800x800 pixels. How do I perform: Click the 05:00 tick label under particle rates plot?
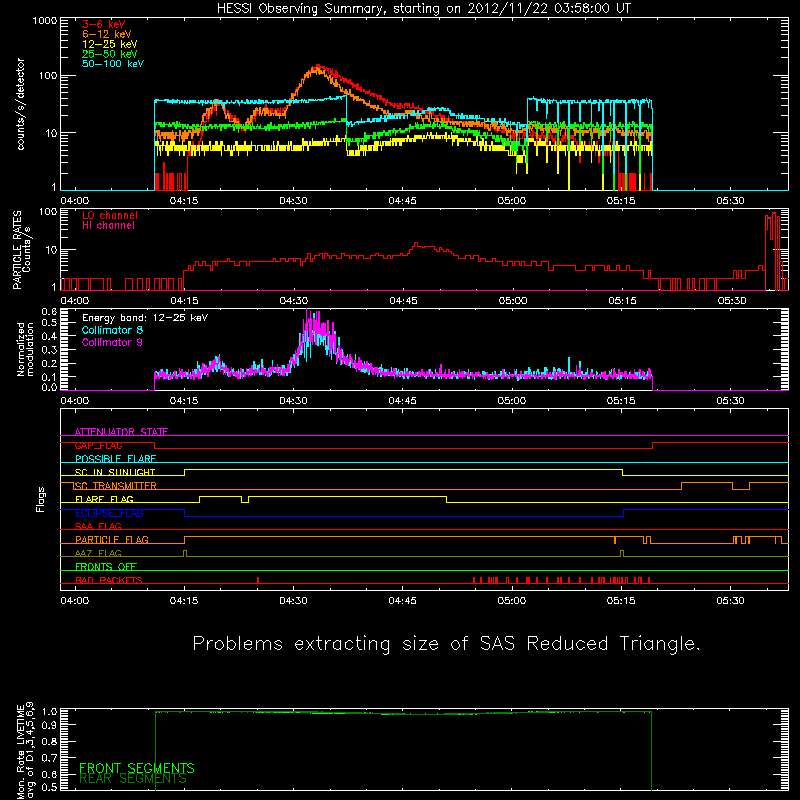click(x=513, y=301)
